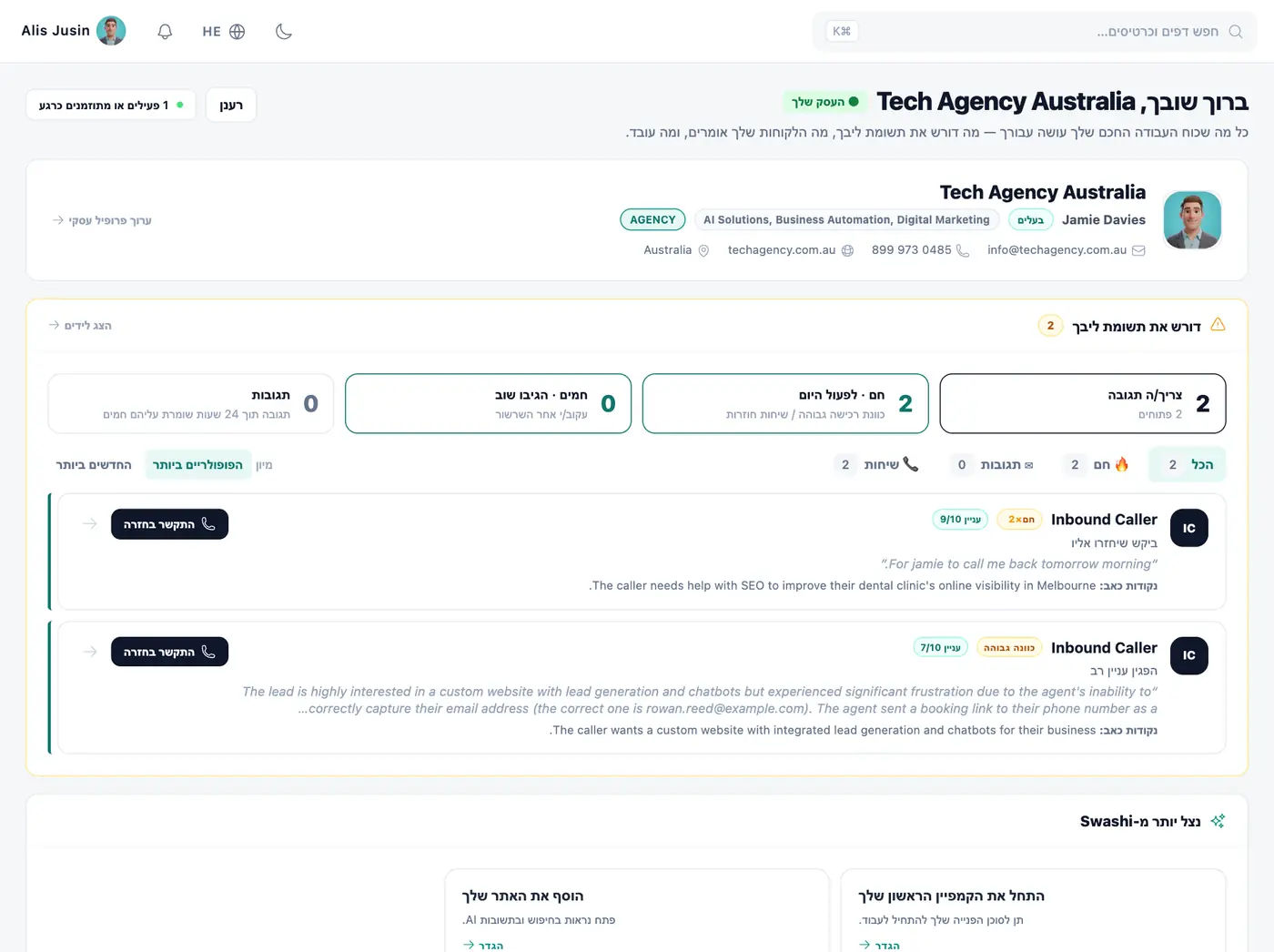Sort by הפופולריים ביותר most popular
1274x952 pixels.
[197, 465]
